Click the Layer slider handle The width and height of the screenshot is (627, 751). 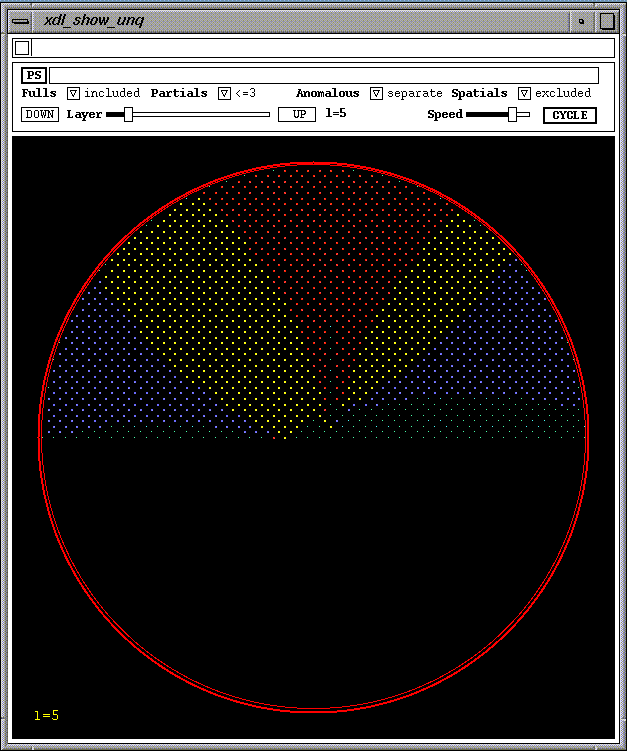pyautogui.click(x=128, y=115)
